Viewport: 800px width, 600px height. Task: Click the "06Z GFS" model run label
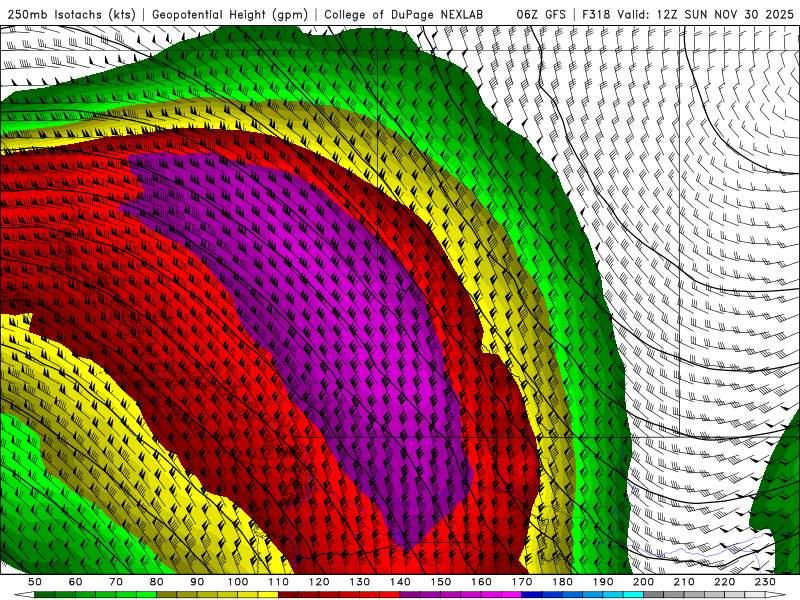(541, 15)
